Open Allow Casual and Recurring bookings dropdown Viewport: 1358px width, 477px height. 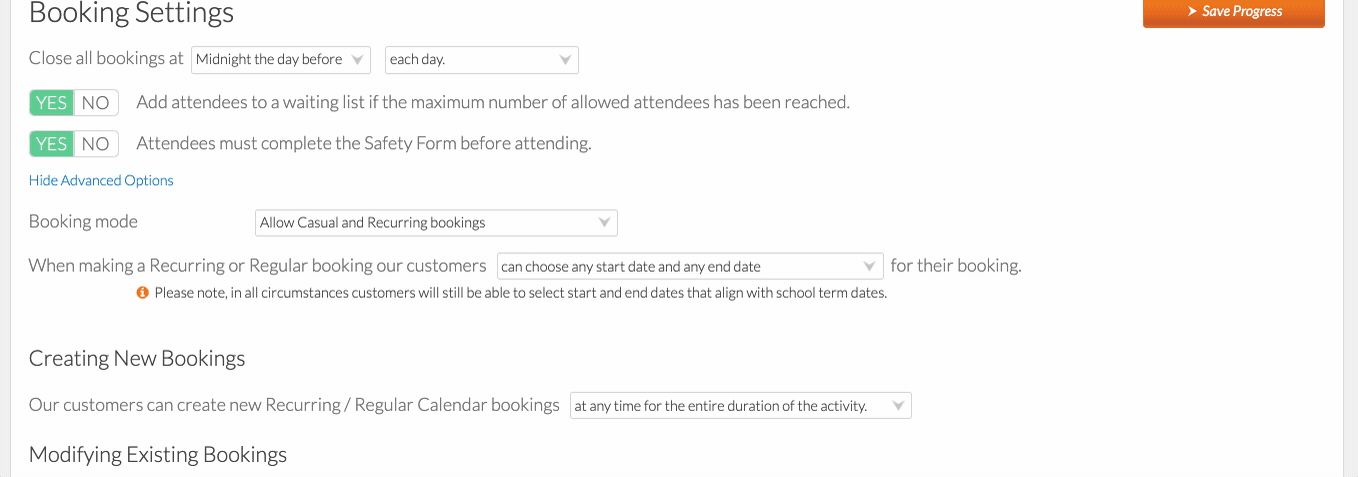436,223
